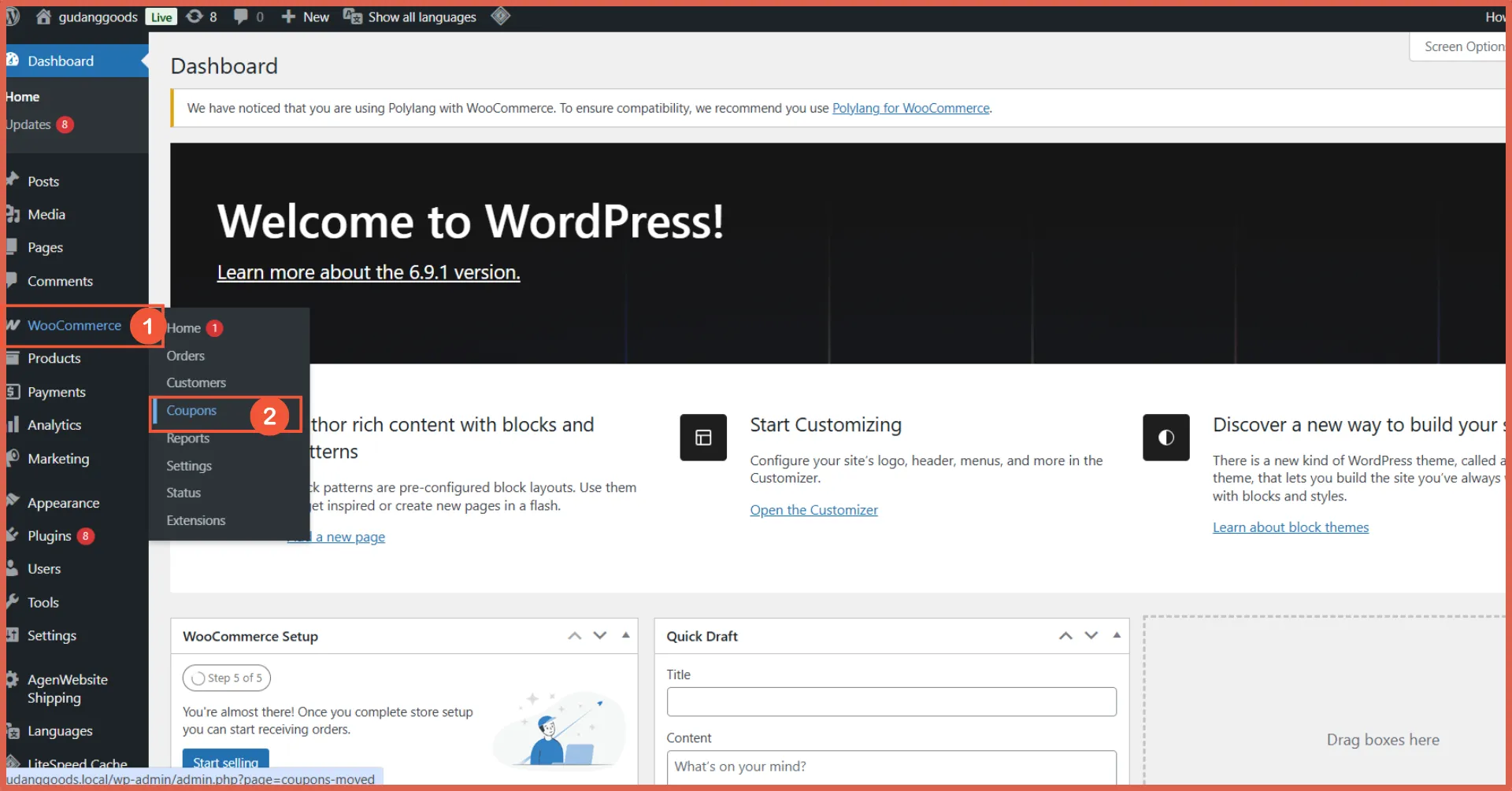
Task: Select Coupons in WooCommerce submenu
Action: coord(191,411)
